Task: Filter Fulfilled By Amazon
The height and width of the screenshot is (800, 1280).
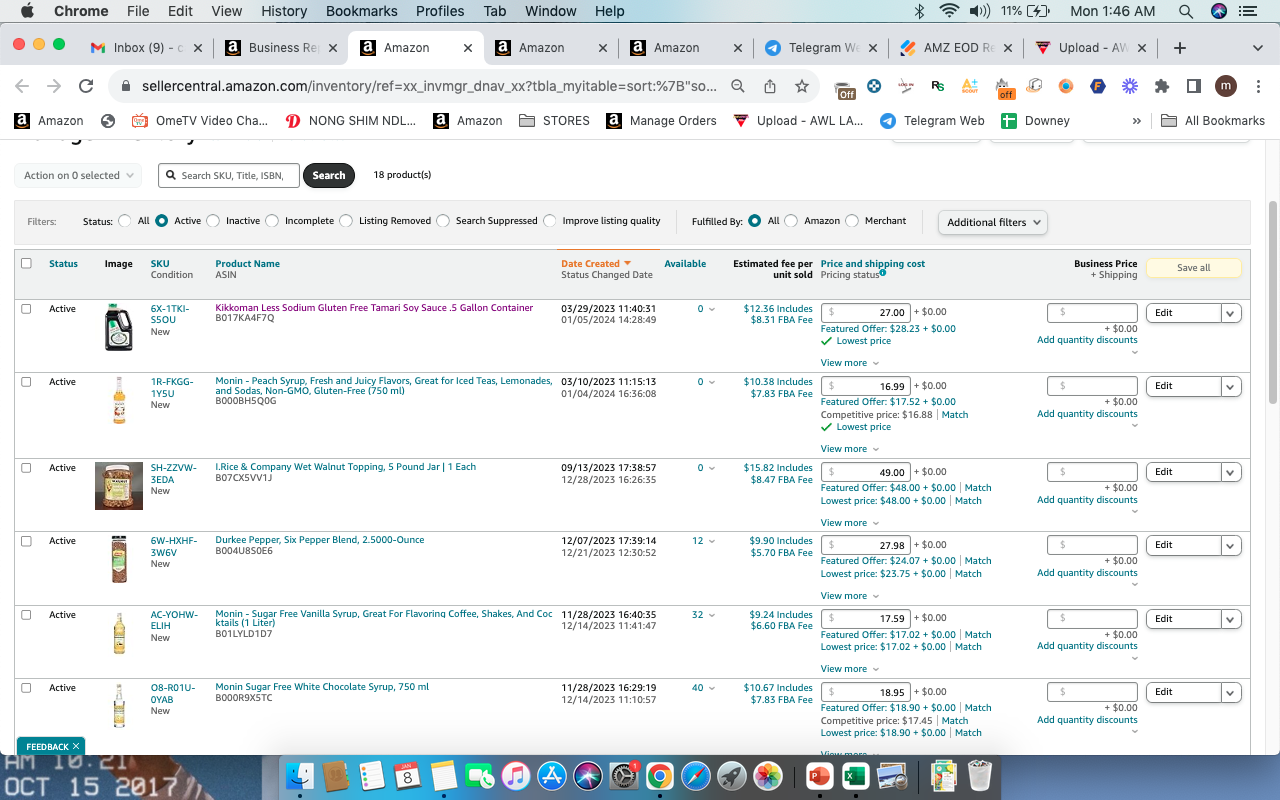Action: point(791,221)
